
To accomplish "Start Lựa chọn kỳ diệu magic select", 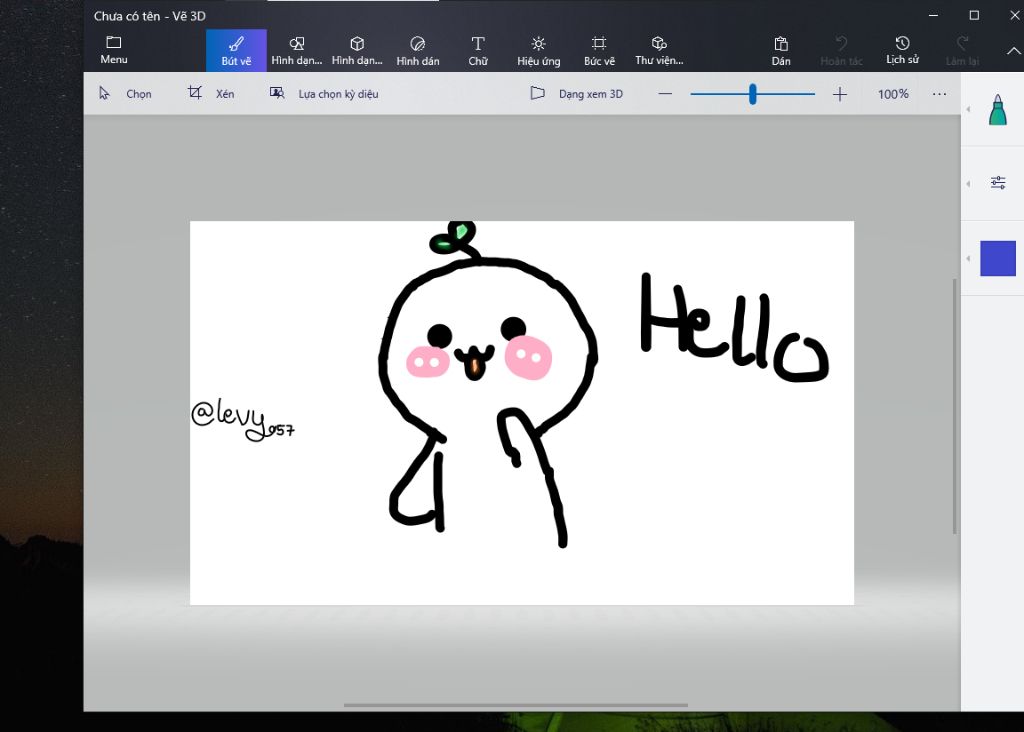I will tap(324, 93).
